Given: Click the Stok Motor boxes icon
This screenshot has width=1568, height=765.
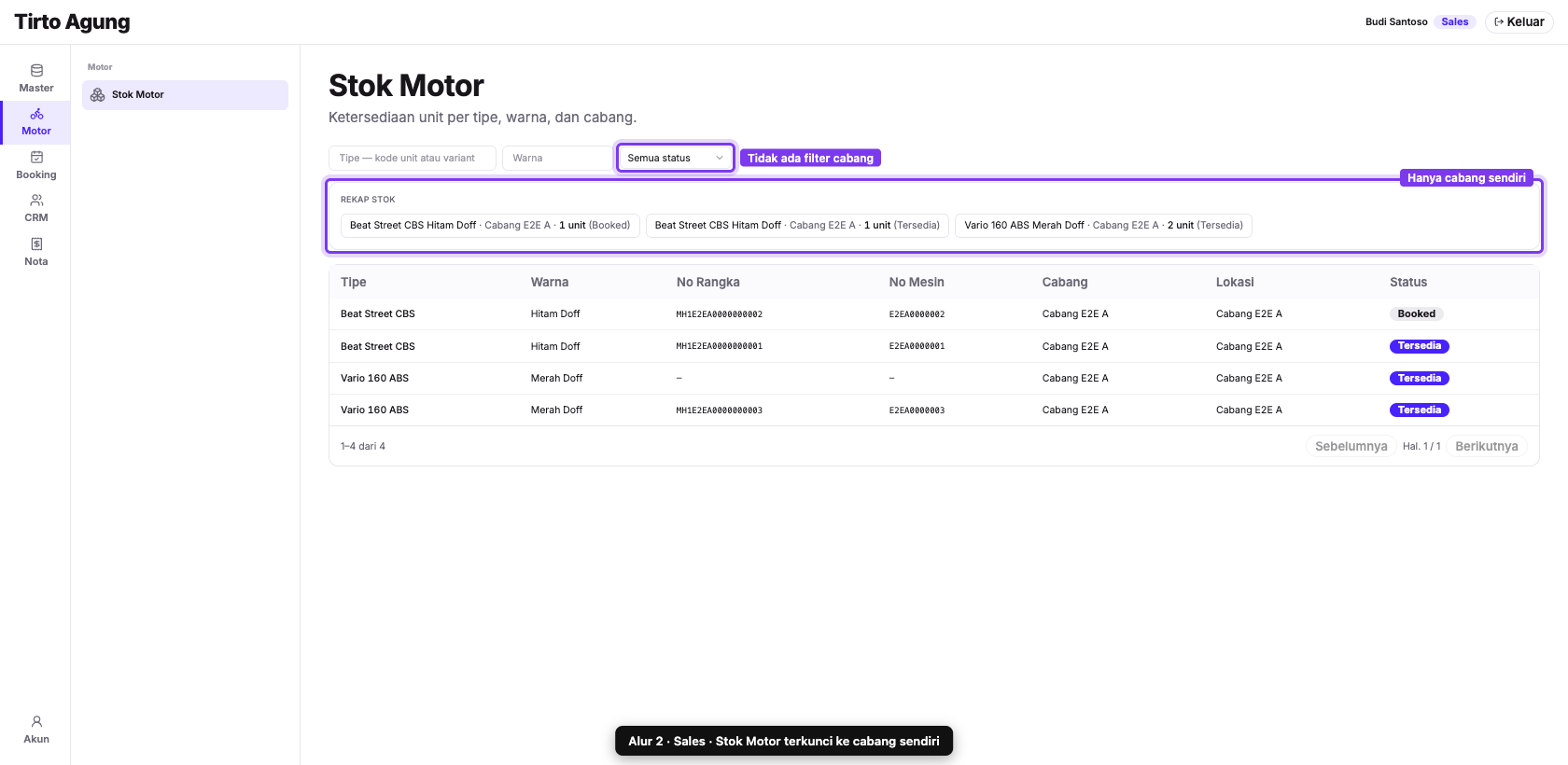Looking at the screenshot, I should point(97,95).
